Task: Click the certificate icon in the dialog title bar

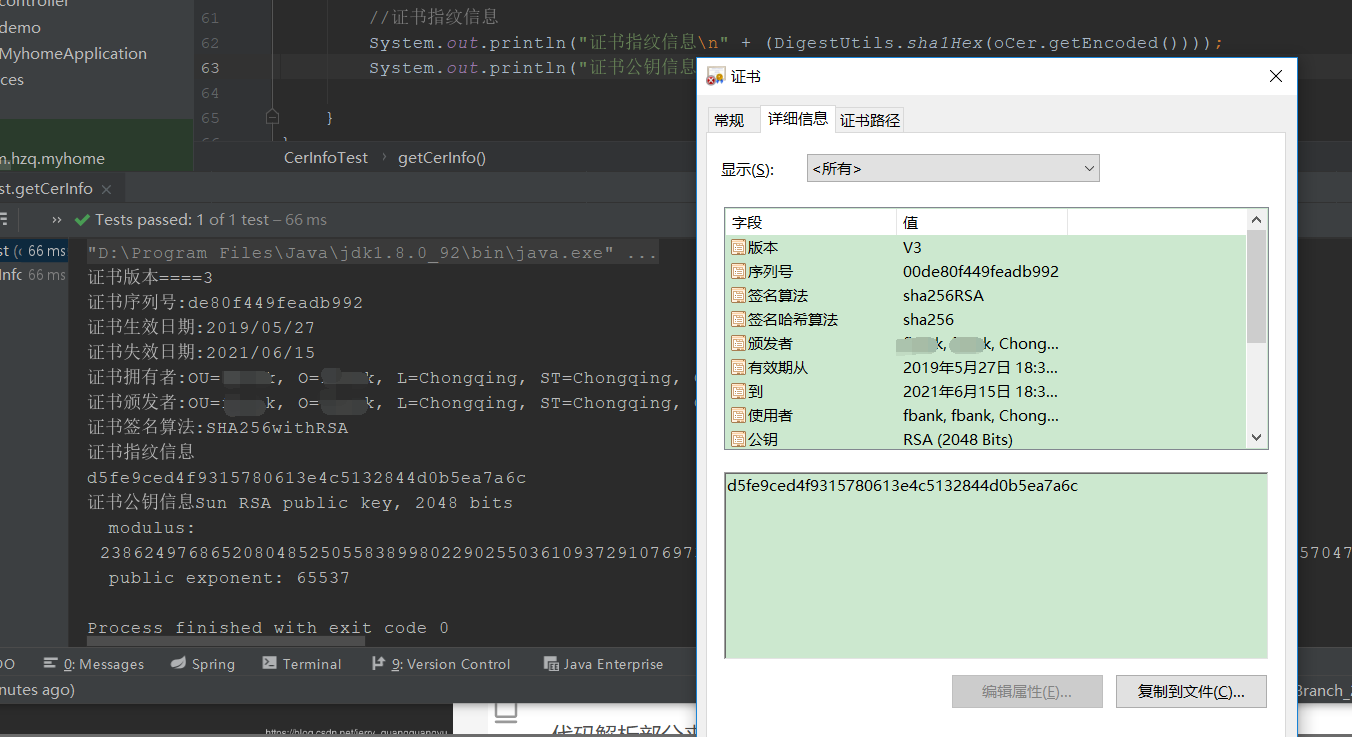Action: [x=715, y=75]
